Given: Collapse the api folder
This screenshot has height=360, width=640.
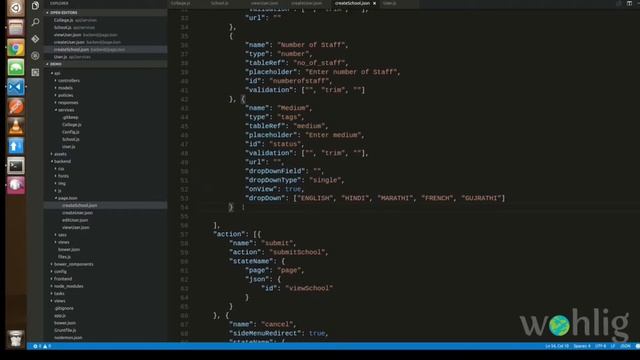Looking at the screenshot, I should [x=57, y=73].
